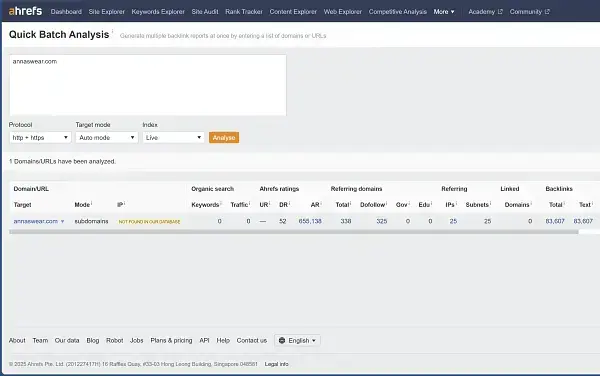The image size is (600, 376).
Task: Open the Protocol dropdown
Action: [x=40, y=137]
